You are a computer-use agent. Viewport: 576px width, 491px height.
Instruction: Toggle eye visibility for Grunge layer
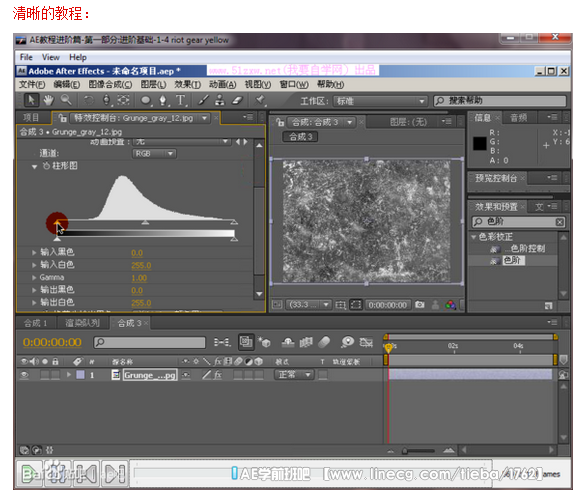click(25, 375)
